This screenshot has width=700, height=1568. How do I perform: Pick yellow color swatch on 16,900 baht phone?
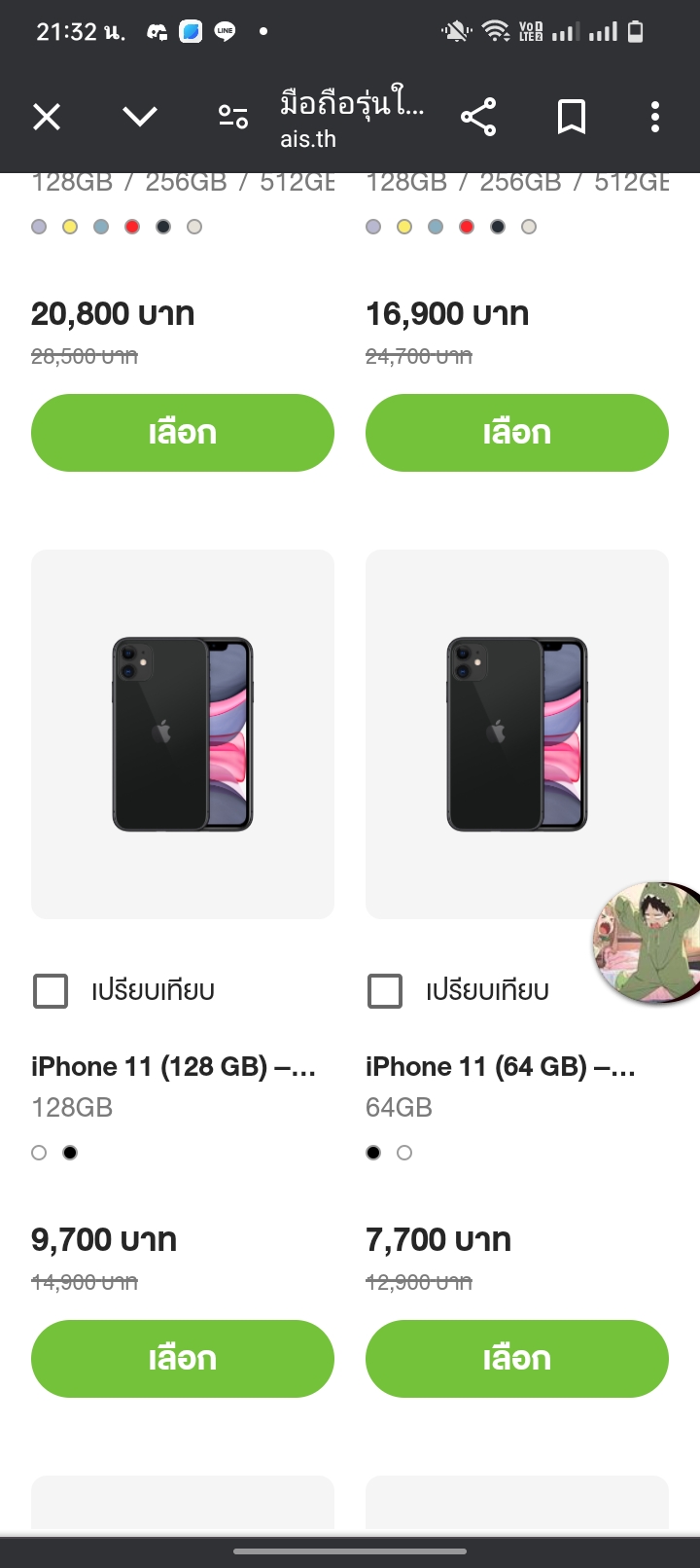[404, 227]
